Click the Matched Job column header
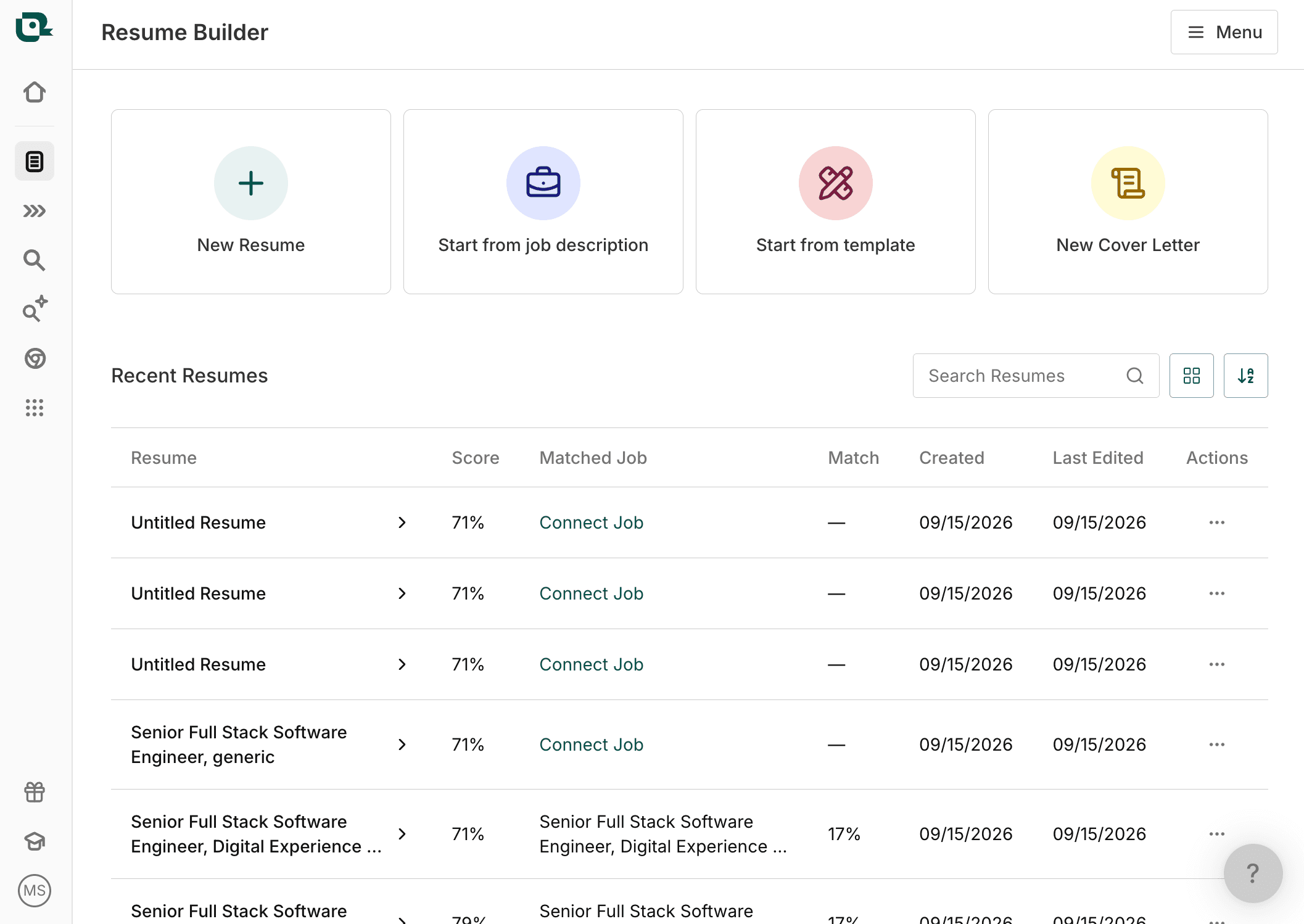The width and height of the screenshot is (1304, 924). tap(593, 458)
